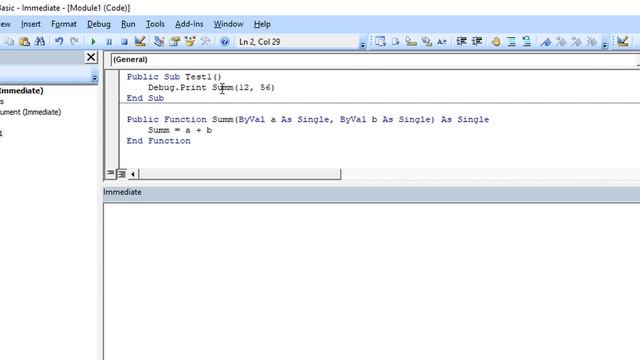Viewport: 640px width, 360px height.
Task: Toggle Breakpoint with the hand icon
Action: coord(496,41)
